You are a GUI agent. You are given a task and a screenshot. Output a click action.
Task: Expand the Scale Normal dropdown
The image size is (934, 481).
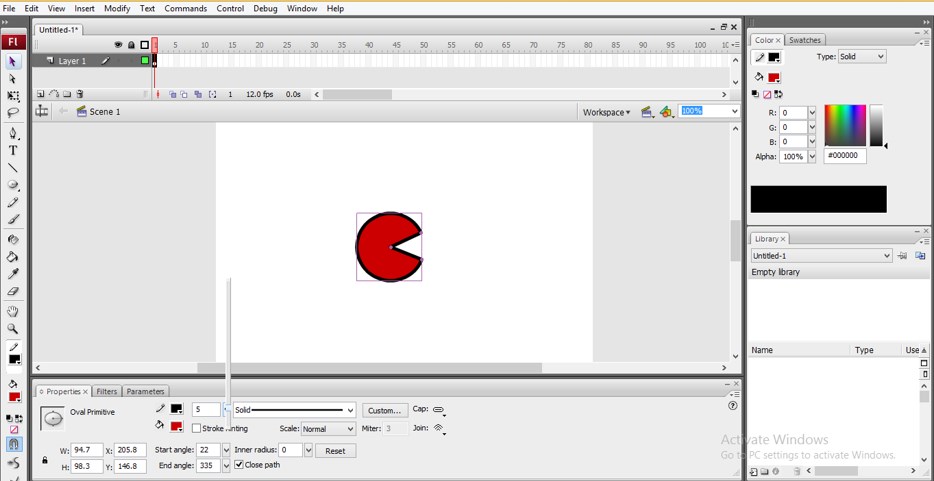pyautogui.click(x=328, y=429)
